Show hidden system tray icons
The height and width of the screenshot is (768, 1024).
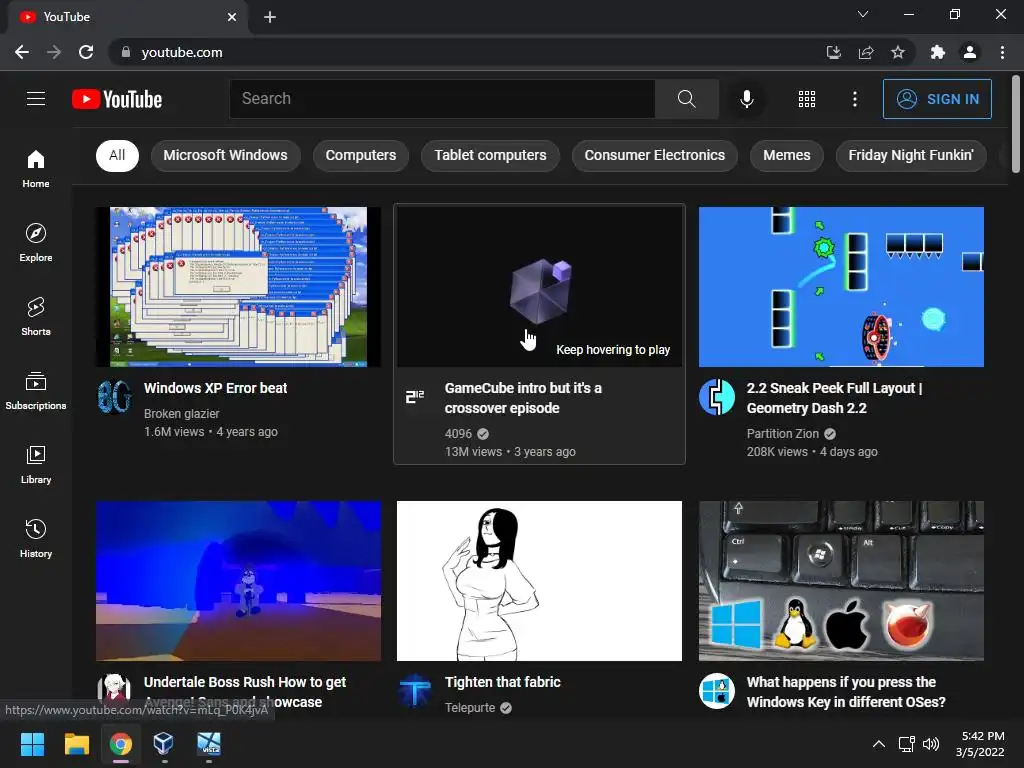pyautogui.click(x=879, y=744)
